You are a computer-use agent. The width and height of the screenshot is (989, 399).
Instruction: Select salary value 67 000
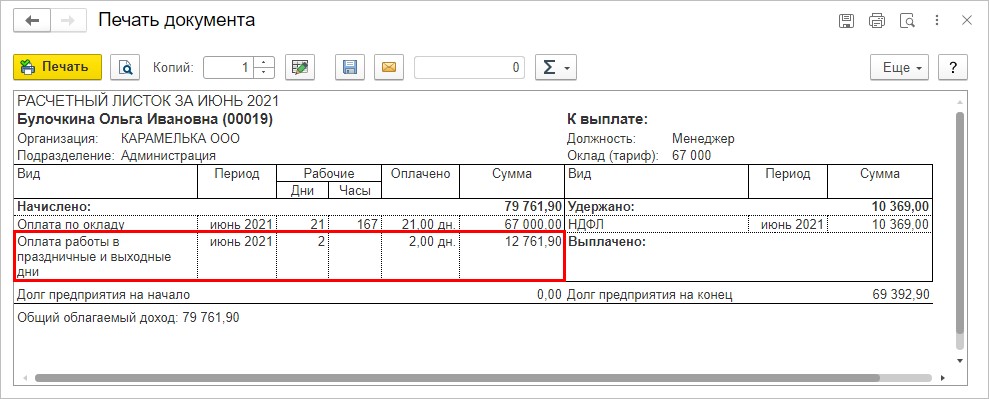(x=692, y=155)
